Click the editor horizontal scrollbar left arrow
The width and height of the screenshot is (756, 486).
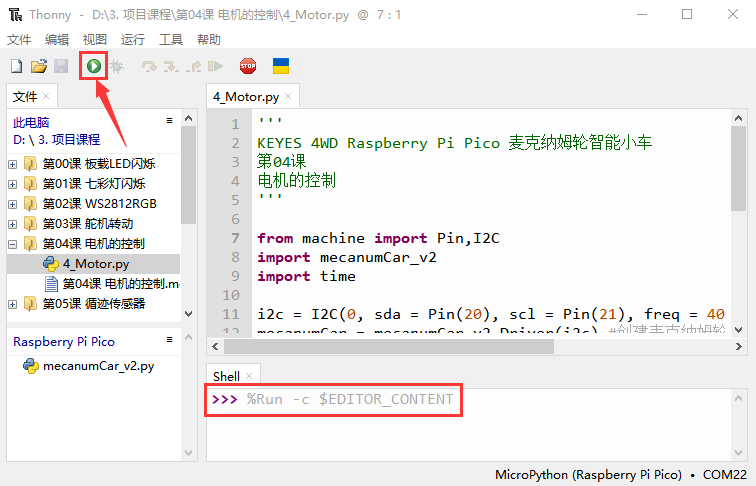[x=215, y=346]
